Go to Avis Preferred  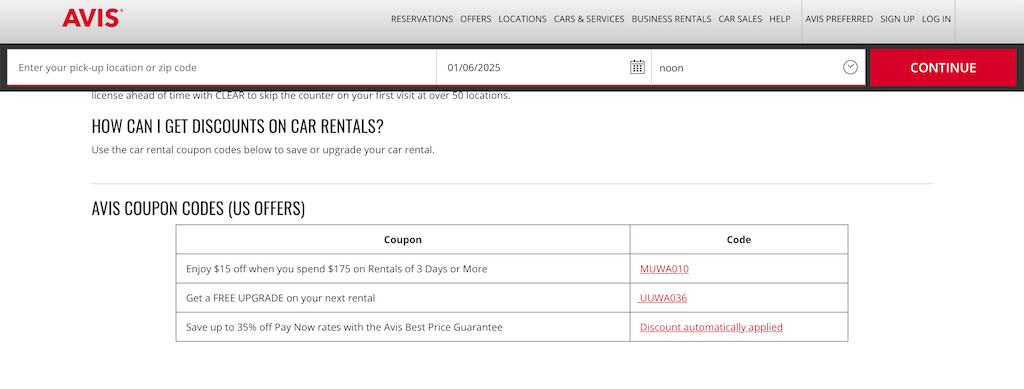(x=839, y=19)
